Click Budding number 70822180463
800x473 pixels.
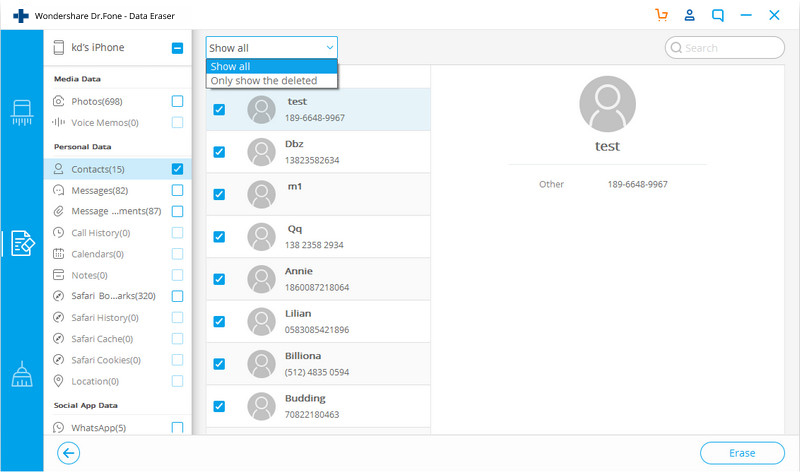click(312, 414)
